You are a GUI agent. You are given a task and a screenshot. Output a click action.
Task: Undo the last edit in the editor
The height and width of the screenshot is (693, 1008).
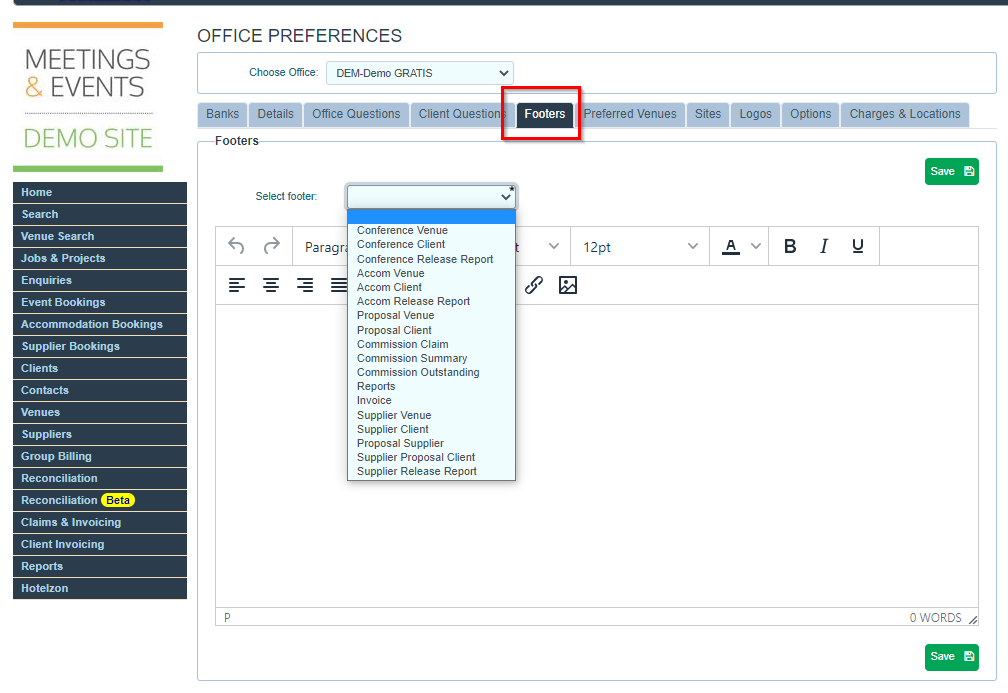click(x=236, y=246)
